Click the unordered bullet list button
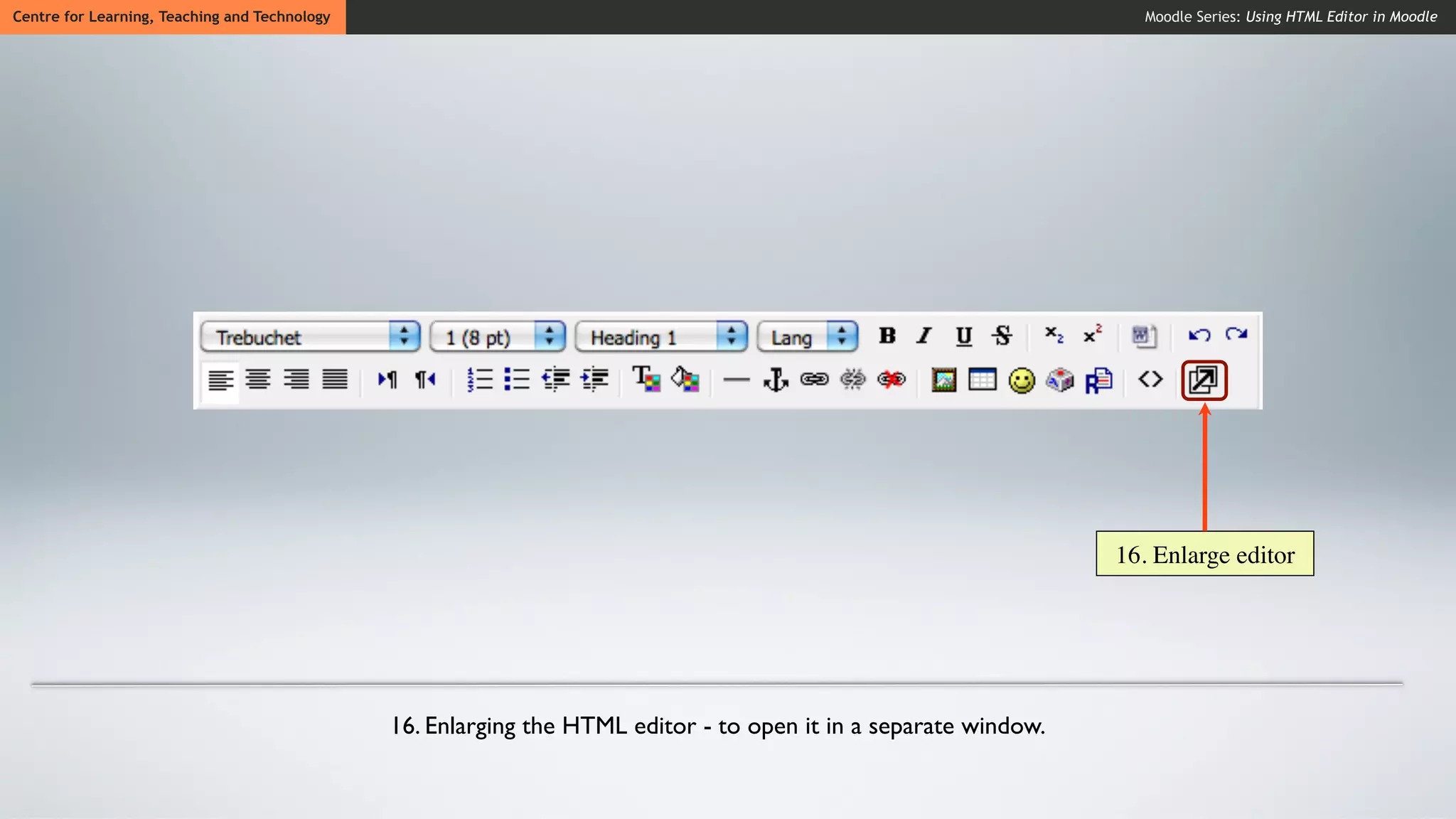1456x819 pixels. tap(517, 380)
